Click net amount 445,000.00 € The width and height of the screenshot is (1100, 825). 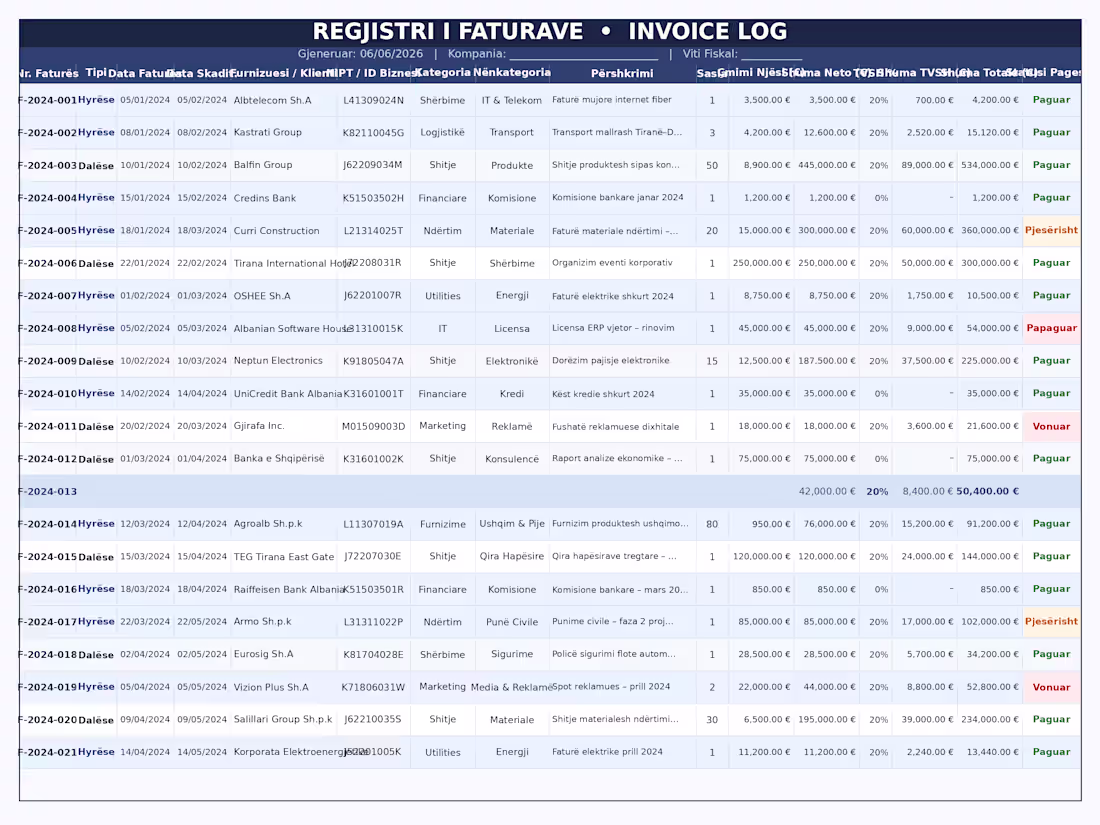[827, 165]
